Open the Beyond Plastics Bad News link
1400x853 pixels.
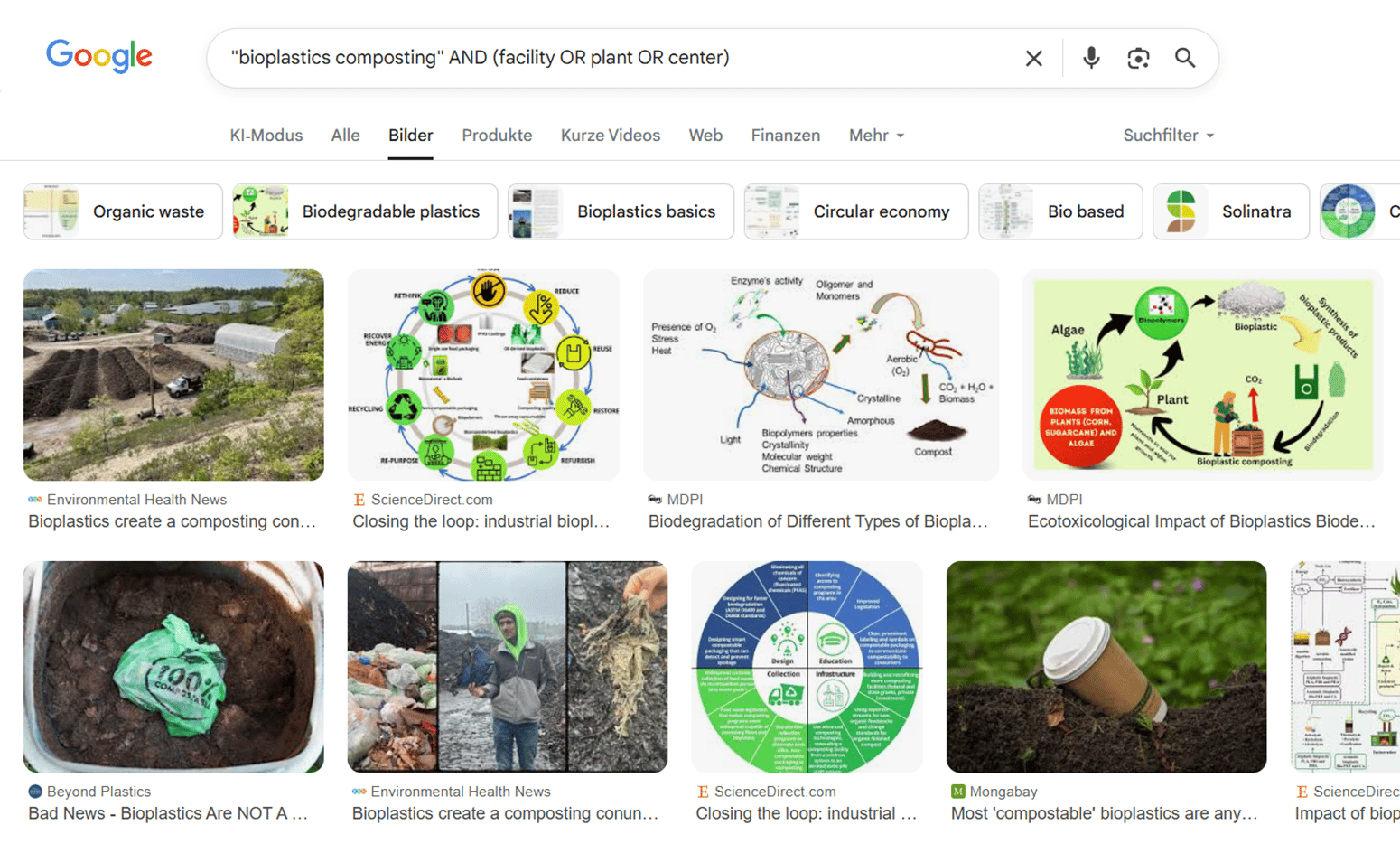[x=168, y=813]
